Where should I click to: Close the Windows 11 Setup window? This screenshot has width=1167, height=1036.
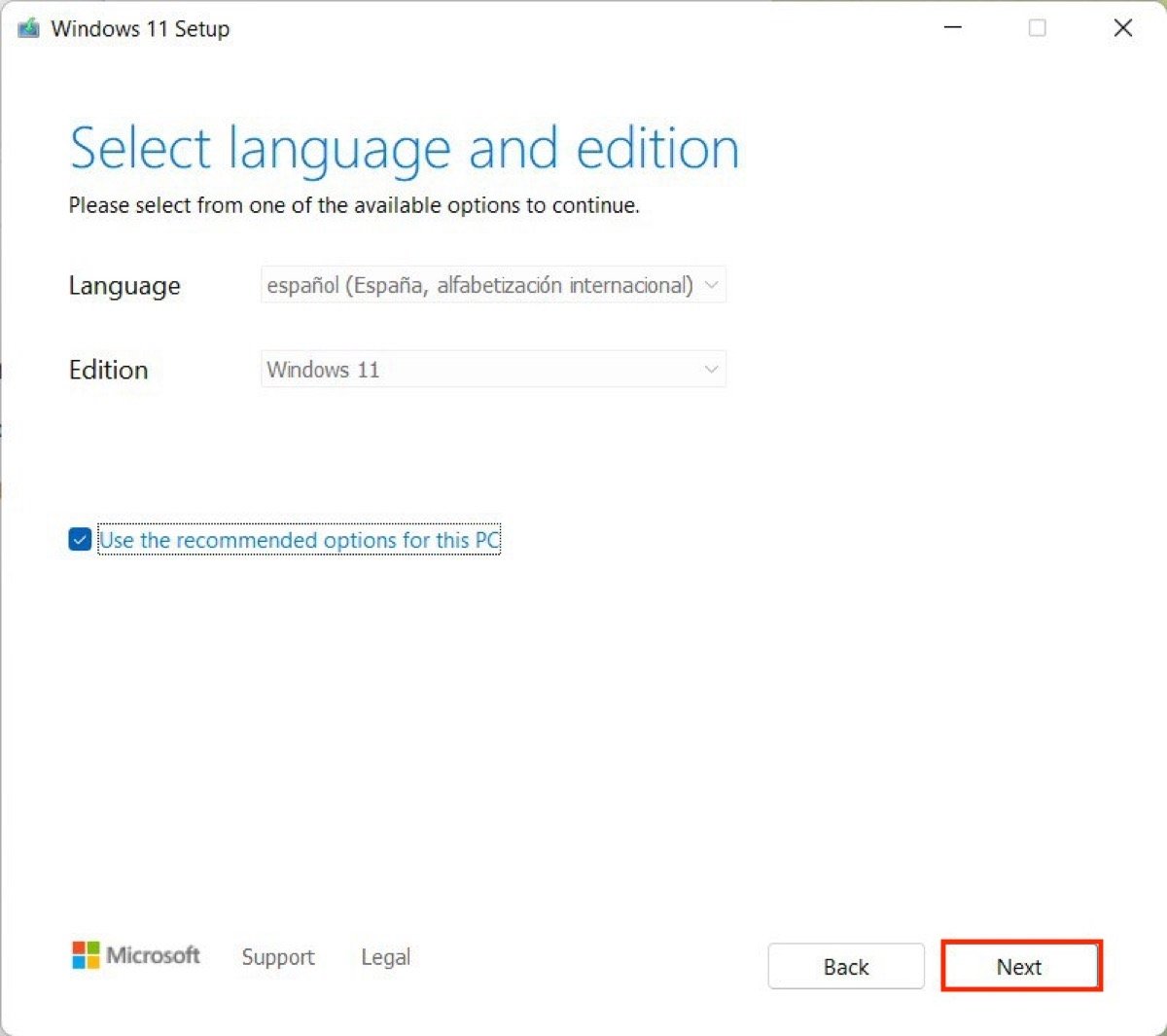pyautogui.click(x=1123, y=28)
